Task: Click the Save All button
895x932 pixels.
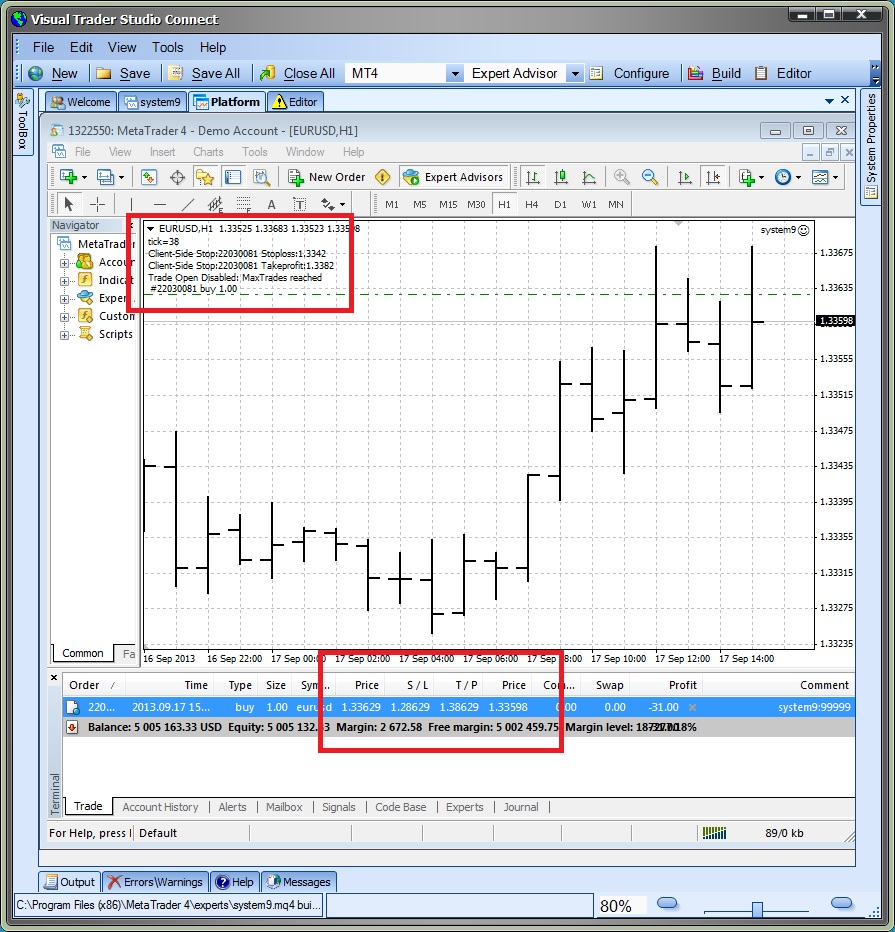Action: (x=204, y=74)
